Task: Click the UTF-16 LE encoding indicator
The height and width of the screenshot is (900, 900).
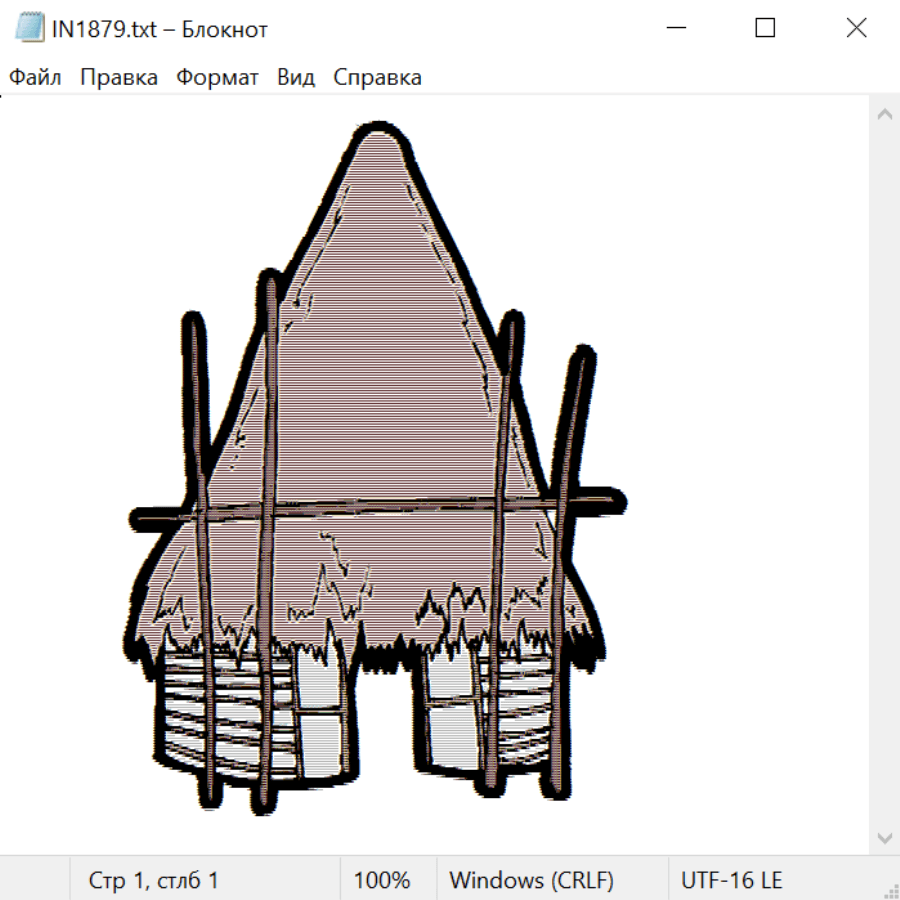Action: click(731, 881)
